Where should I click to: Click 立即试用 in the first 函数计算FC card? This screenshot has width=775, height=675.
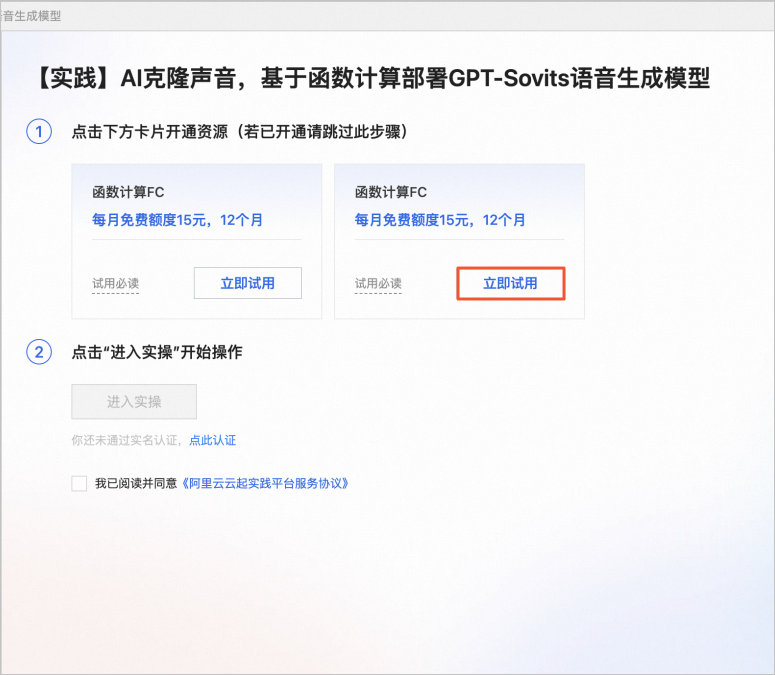pyautogui.click(x=248, y=283)
